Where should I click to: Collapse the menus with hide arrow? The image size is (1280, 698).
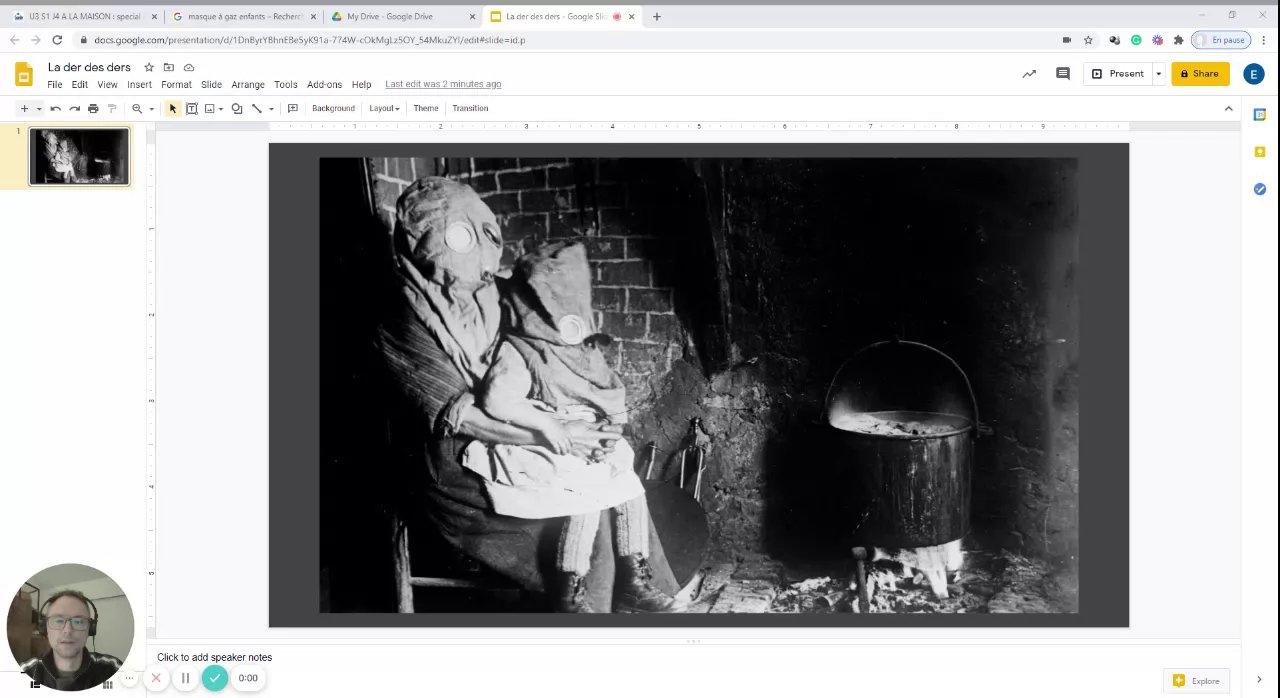[x=1229, y=108]
